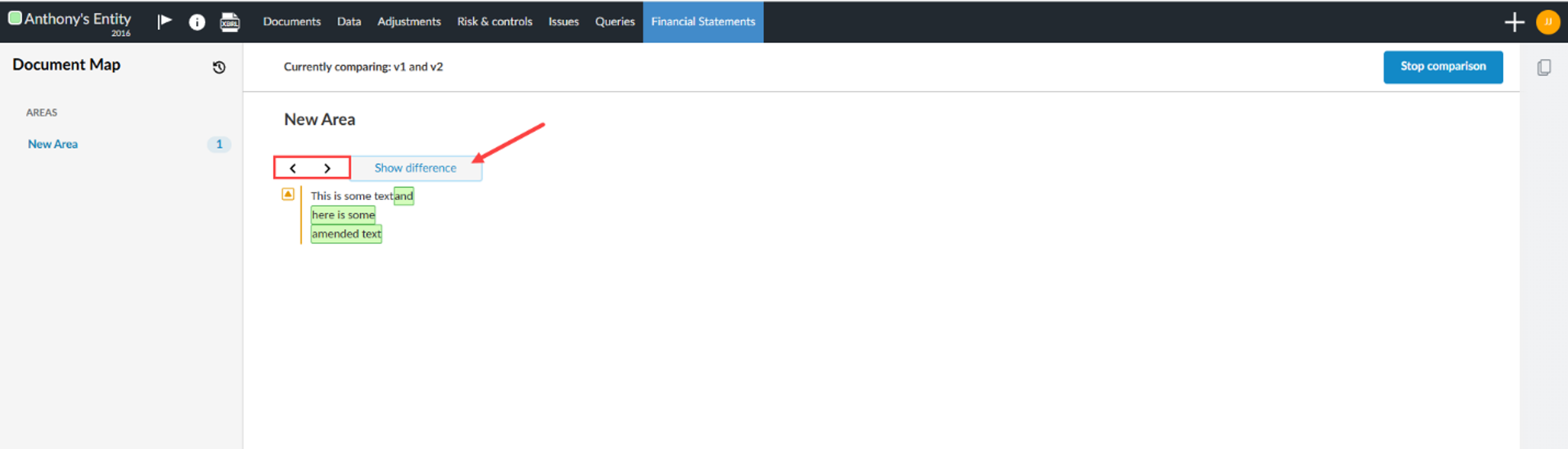Open Adjustments section

pos(408,22)
